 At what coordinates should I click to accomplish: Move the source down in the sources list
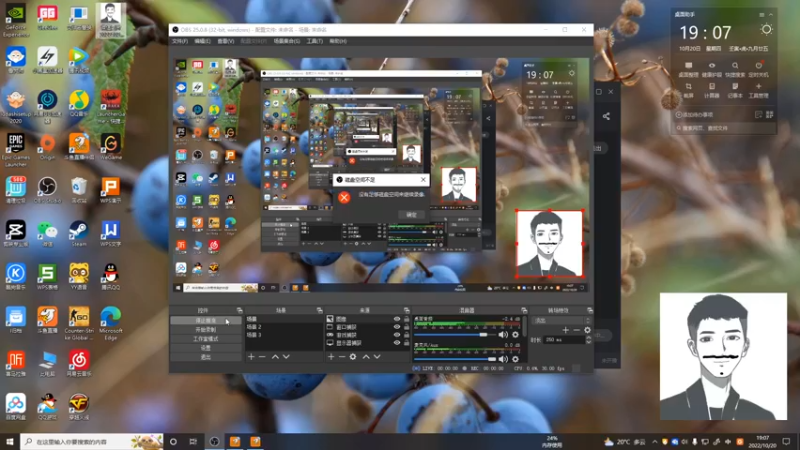pyautogui.click(x=377, y=357)
